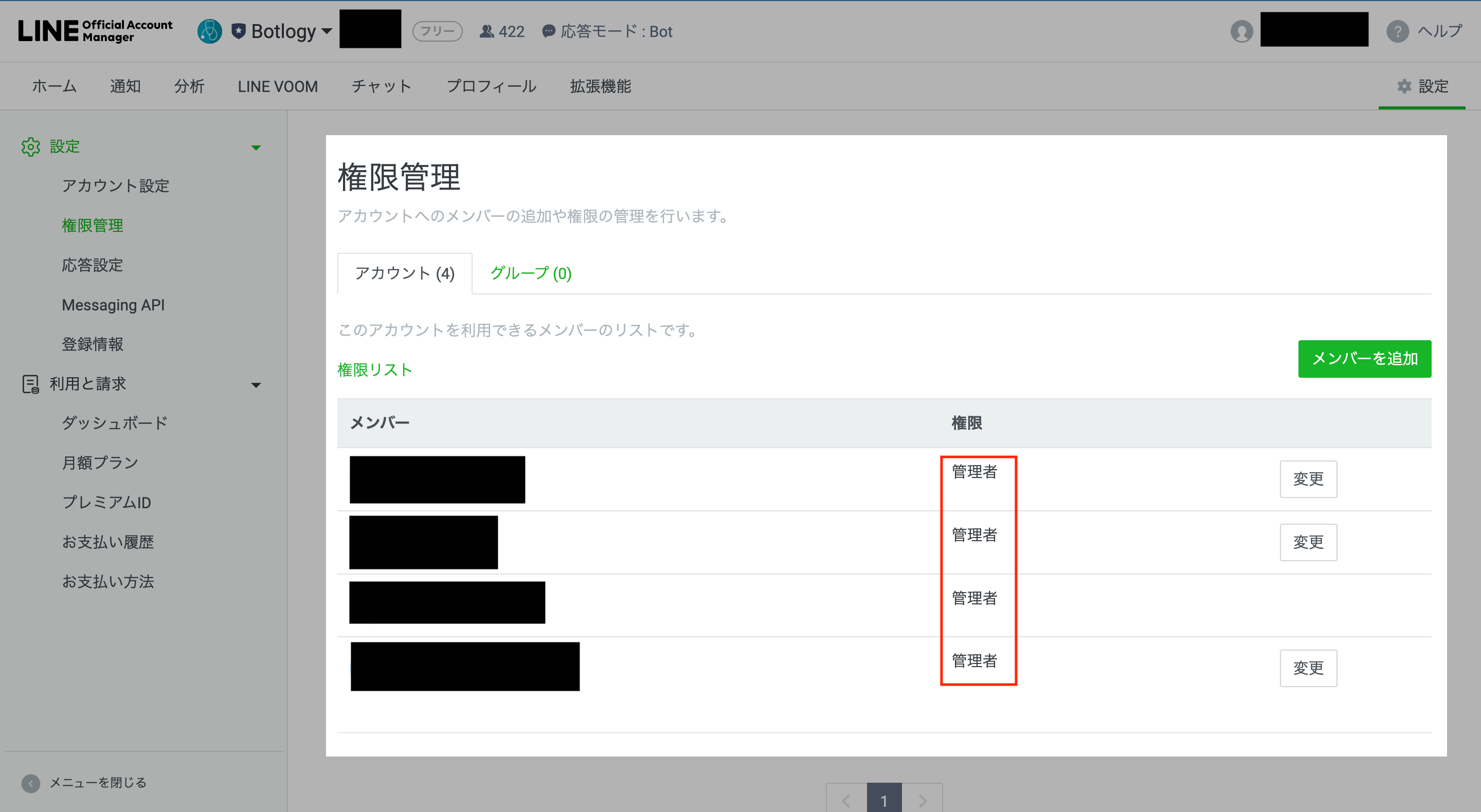1481x812 pixels.
Task: Click the friends count icon showing 422
Action: coord(486,31)
